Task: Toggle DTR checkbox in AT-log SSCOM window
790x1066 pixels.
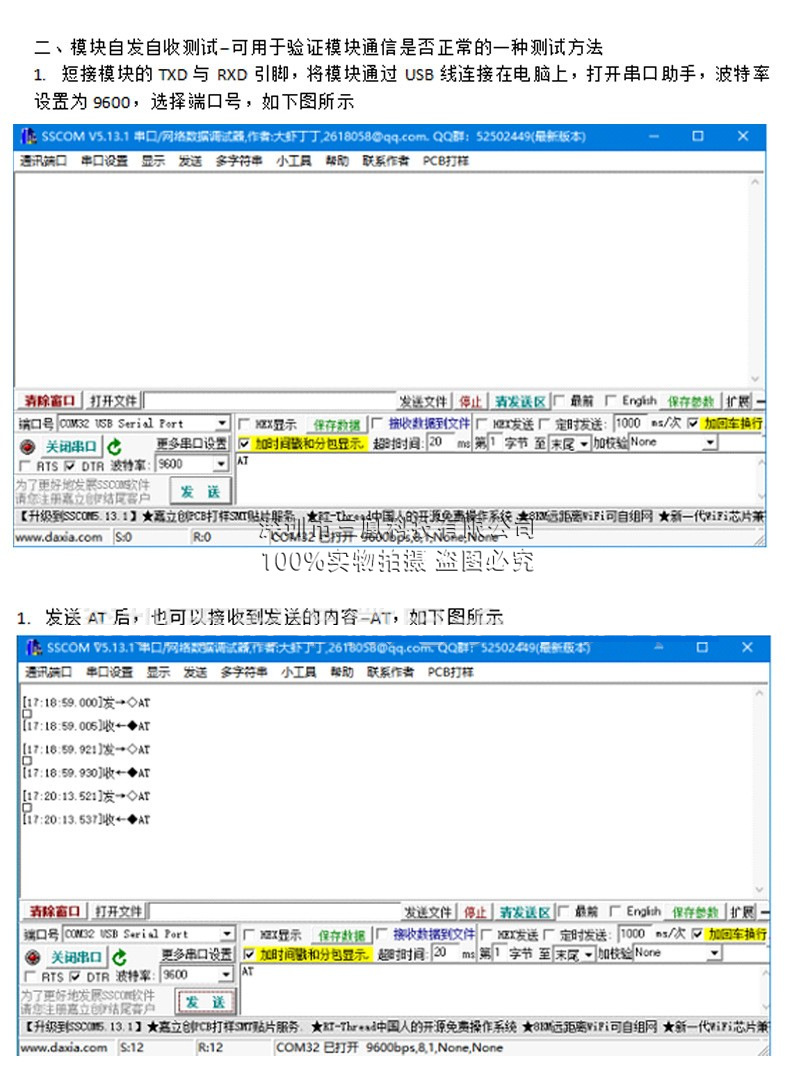Action: [75, 976]
